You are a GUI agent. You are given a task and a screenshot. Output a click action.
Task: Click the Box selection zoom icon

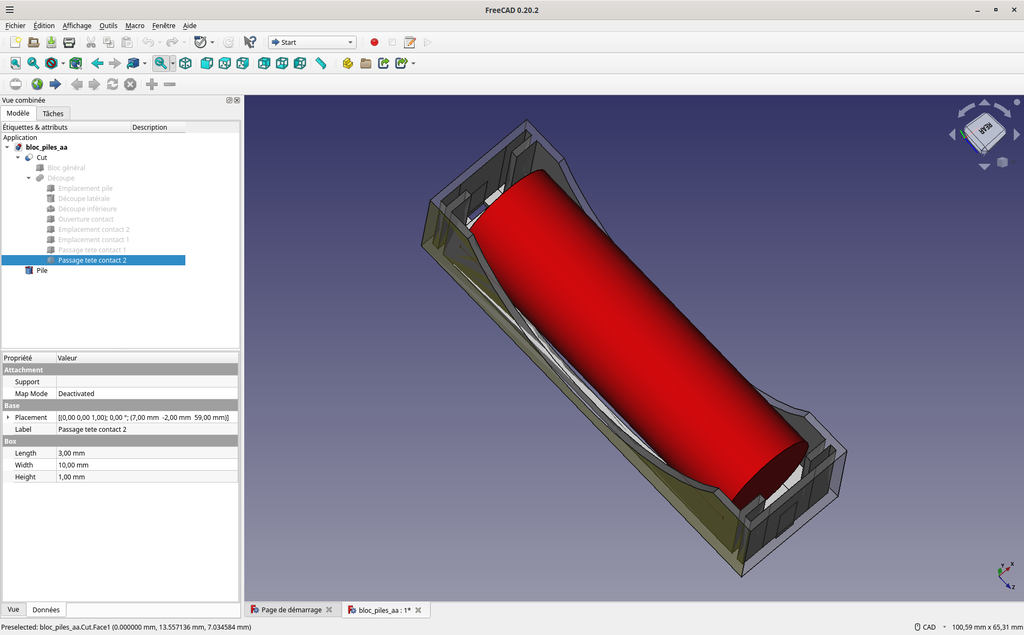(162, 63)
